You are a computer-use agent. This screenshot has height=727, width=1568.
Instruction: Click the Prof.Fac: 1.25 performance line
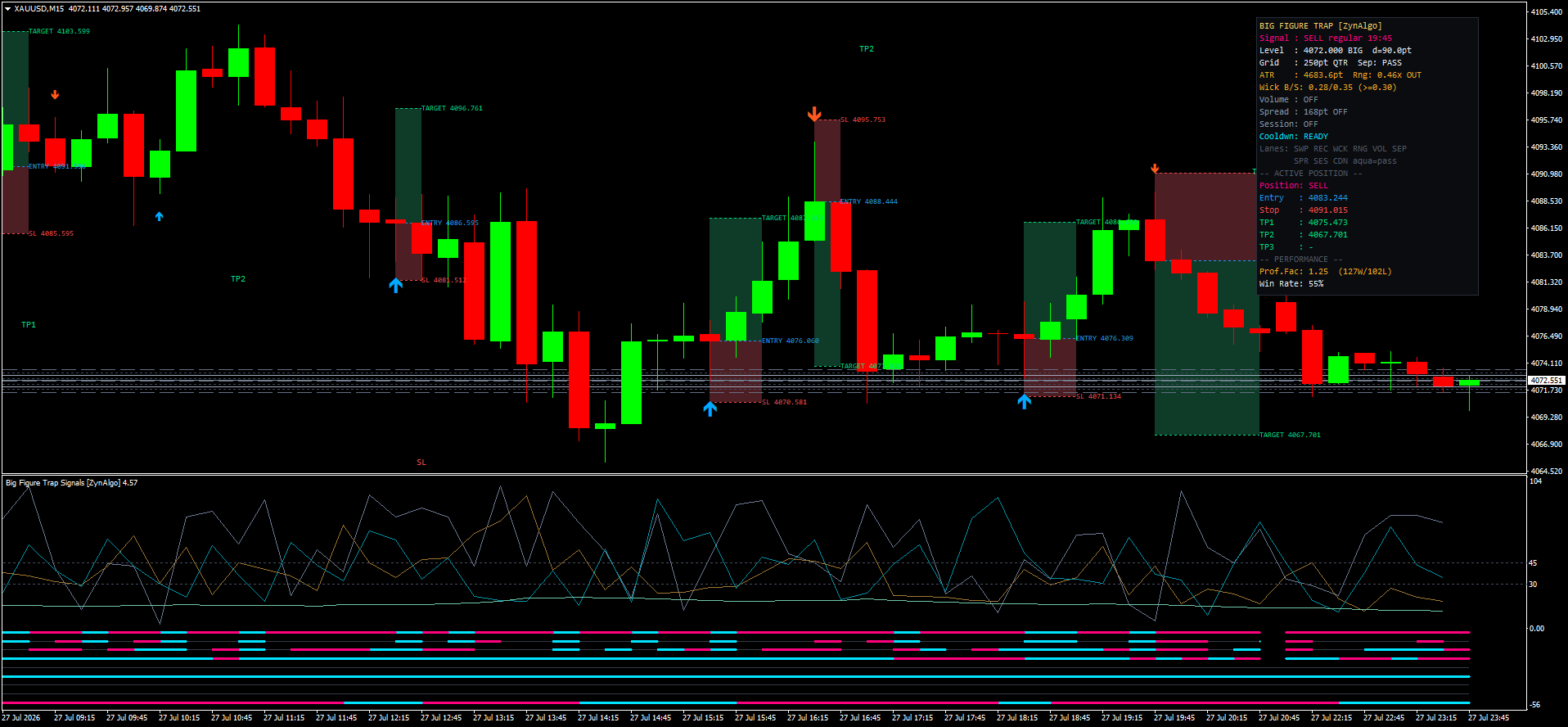tap(1326, 272)
